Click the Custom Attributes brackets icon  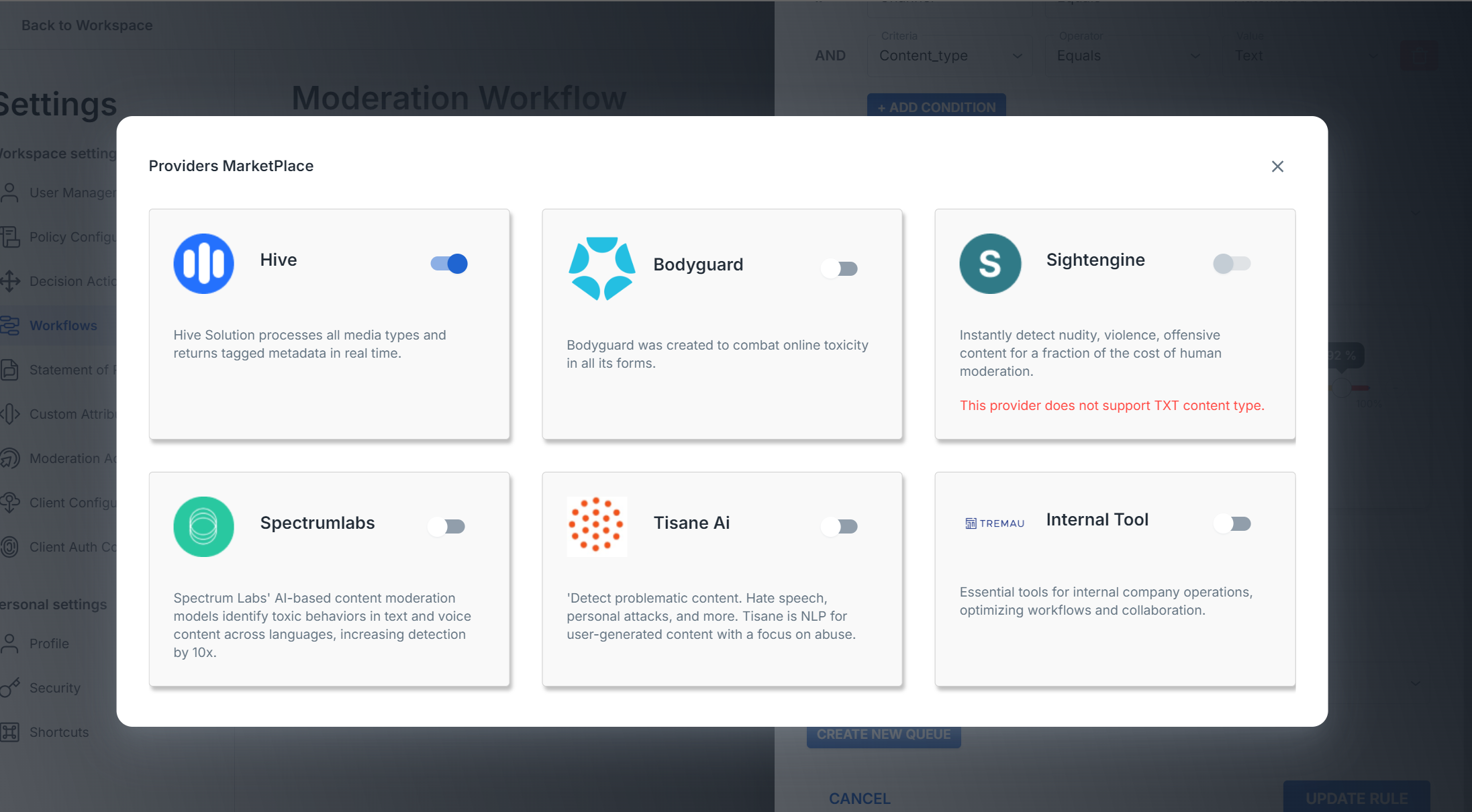(10, 414)
